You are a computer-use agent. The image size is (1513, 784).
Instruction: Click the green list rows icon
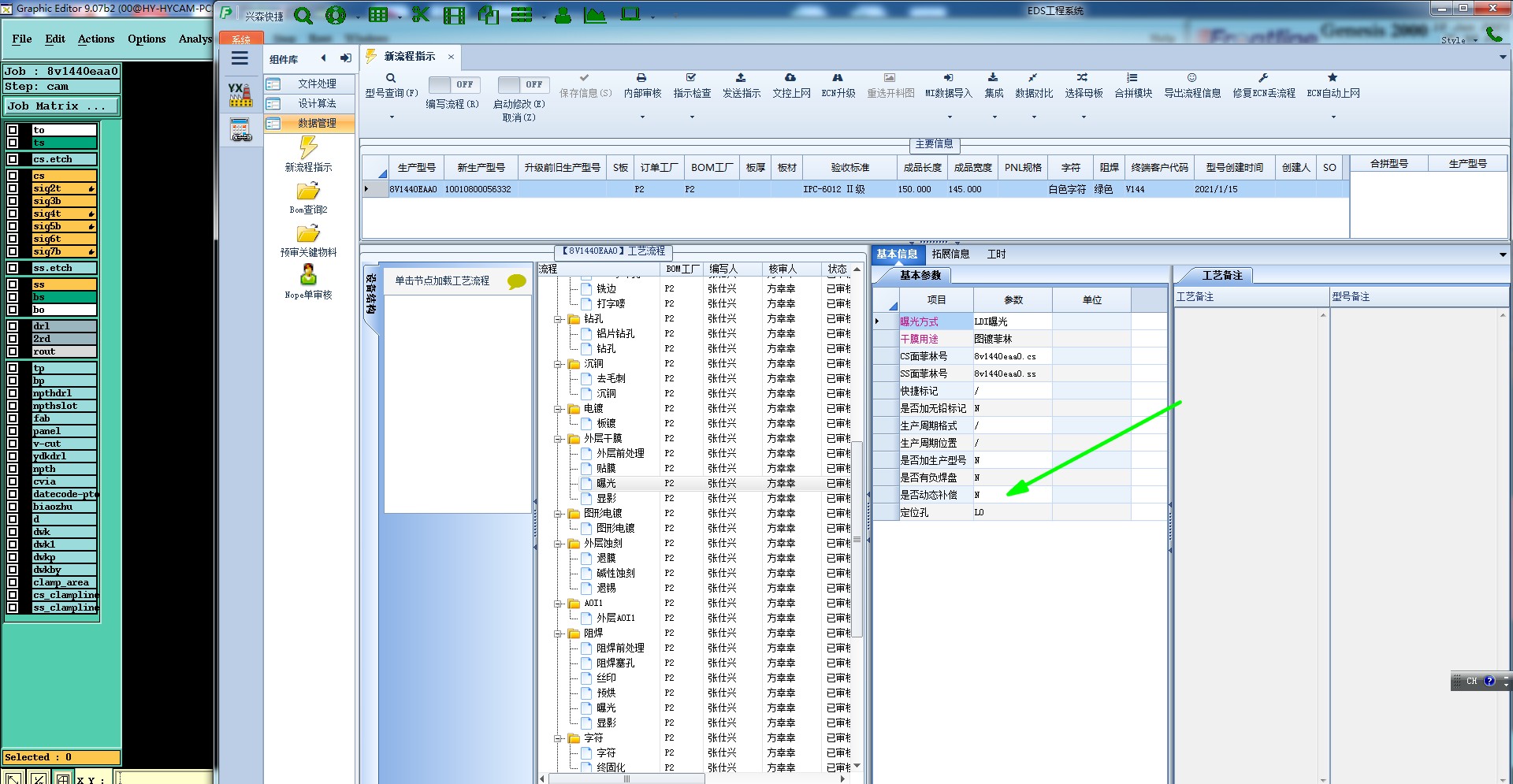click(x=522, y=14)
